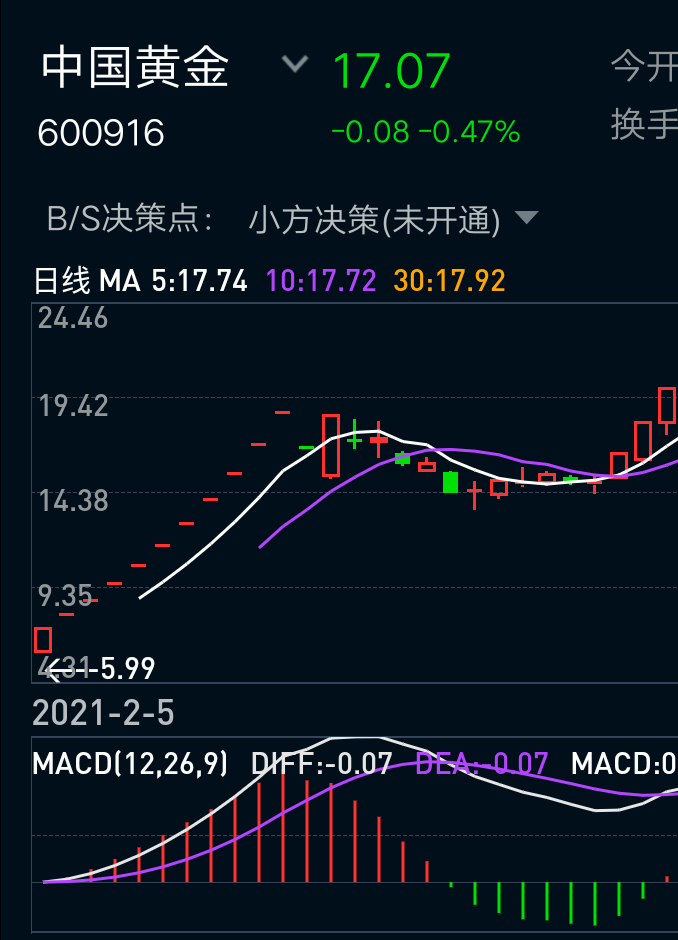Tap the 14.38 price axis label
The height and width of the screenshot is (940, 678).
(x=73, y=501)
